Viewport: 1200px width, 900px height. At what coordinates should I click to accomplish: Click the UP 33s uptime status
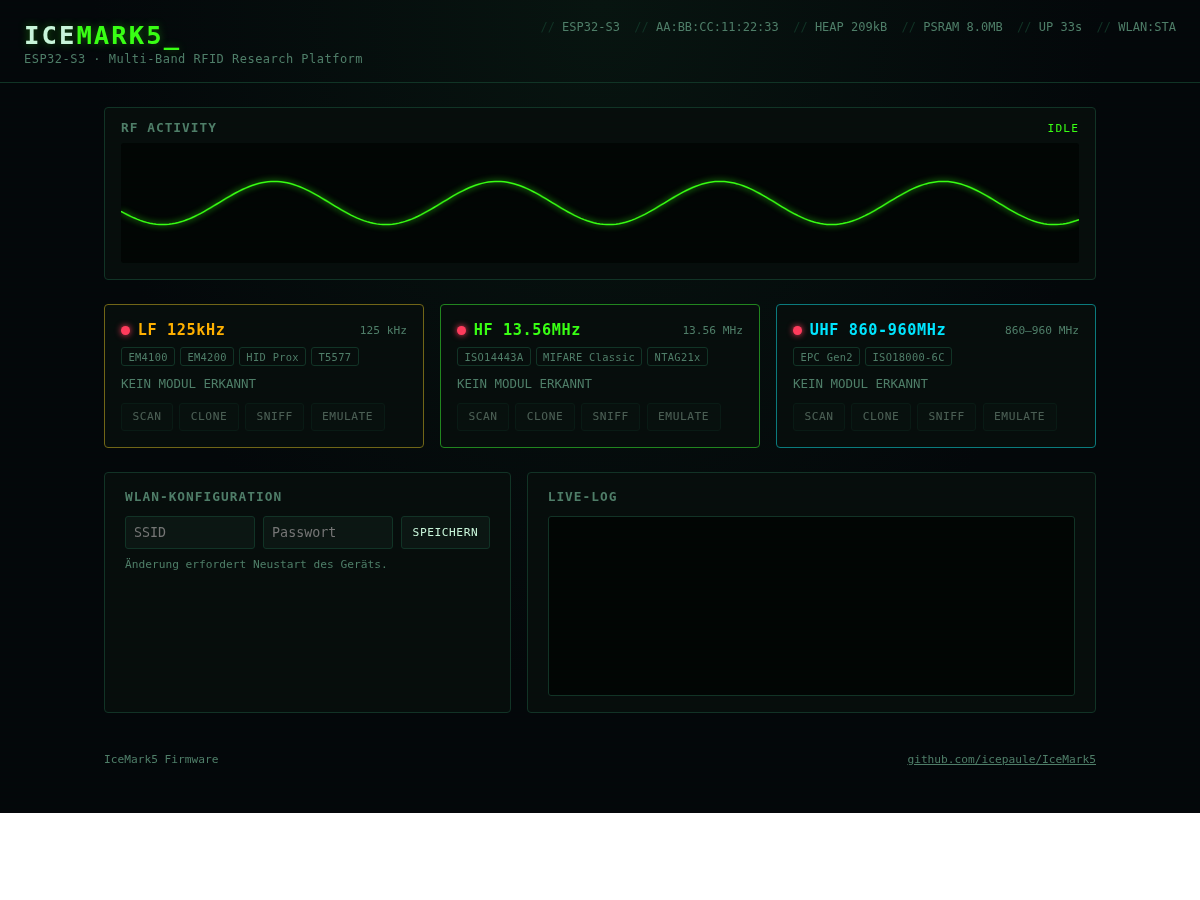click(1060, 27)
